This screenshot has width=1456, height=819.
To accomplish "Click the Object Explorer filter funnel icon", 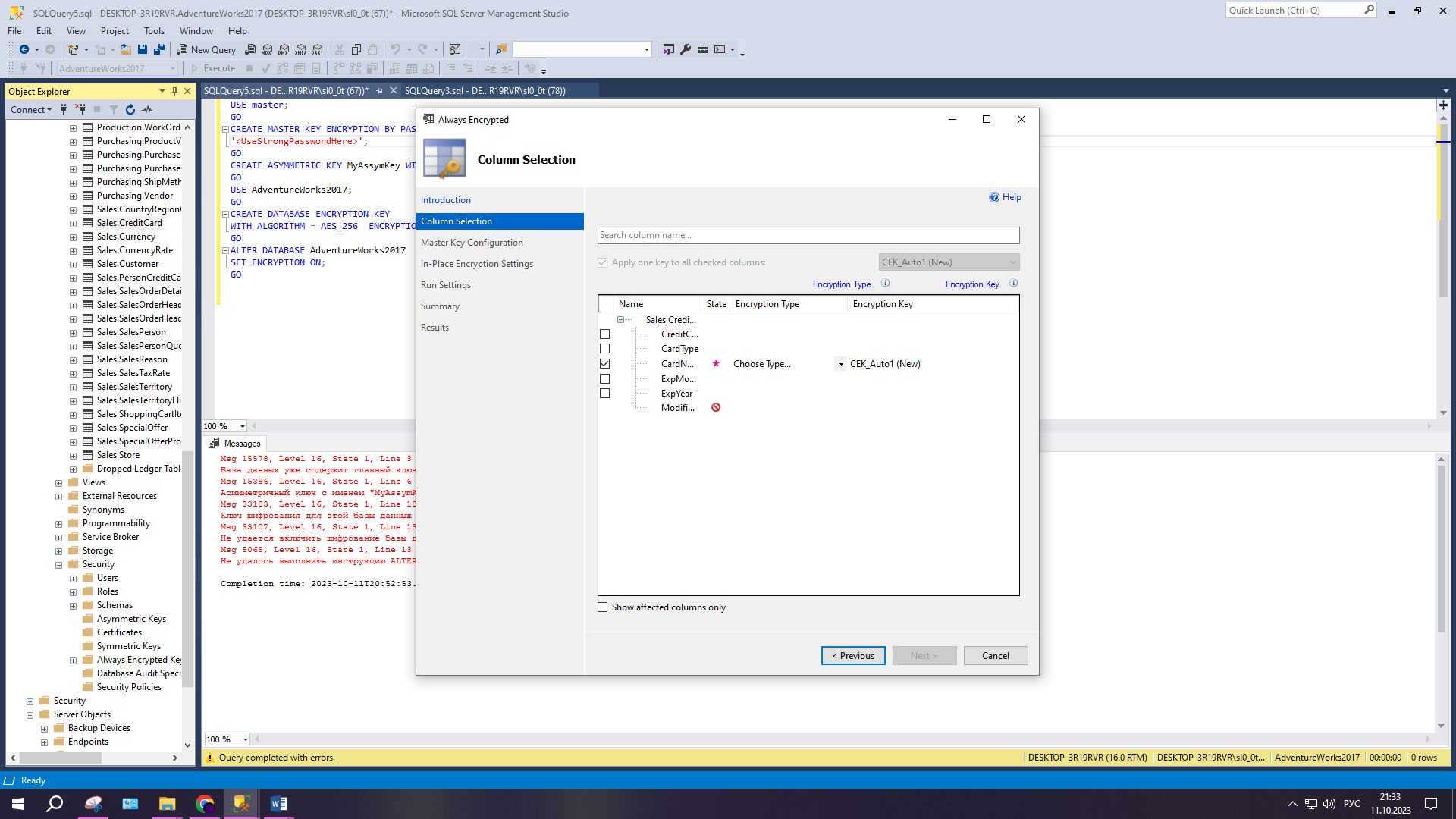I will click(x=114, y=110).
